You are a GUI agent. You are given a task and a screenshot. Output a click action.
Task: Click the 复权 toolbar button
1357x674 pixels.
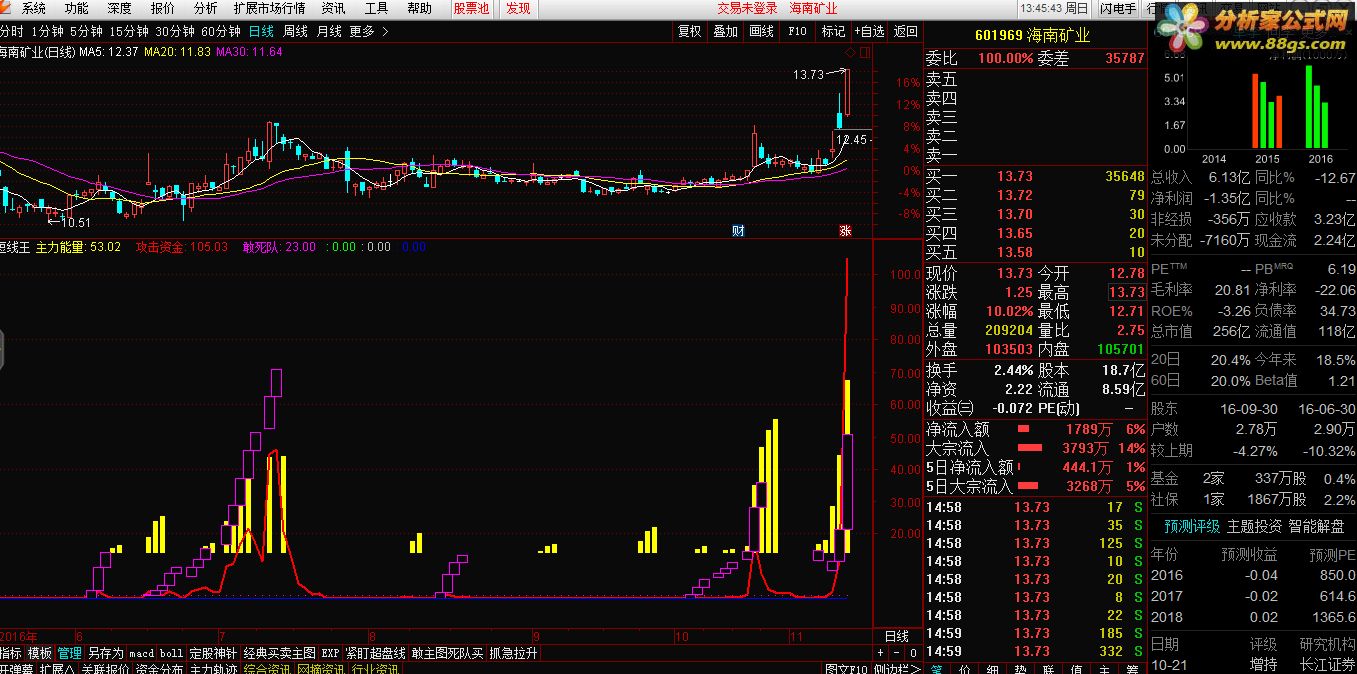point(690,31)
